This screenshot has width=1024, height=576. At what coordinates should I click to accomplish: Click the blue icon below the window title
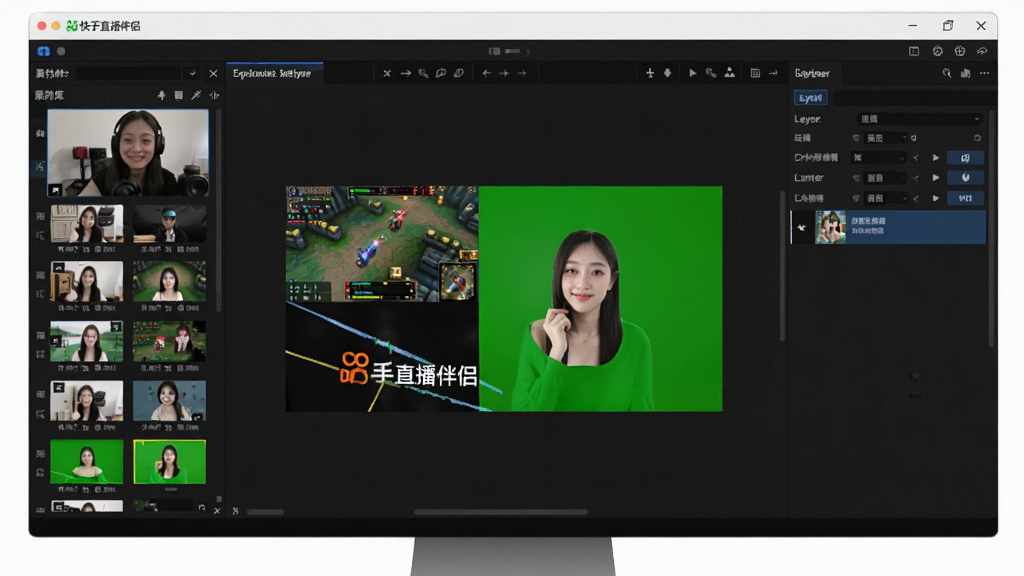point(44,51)
